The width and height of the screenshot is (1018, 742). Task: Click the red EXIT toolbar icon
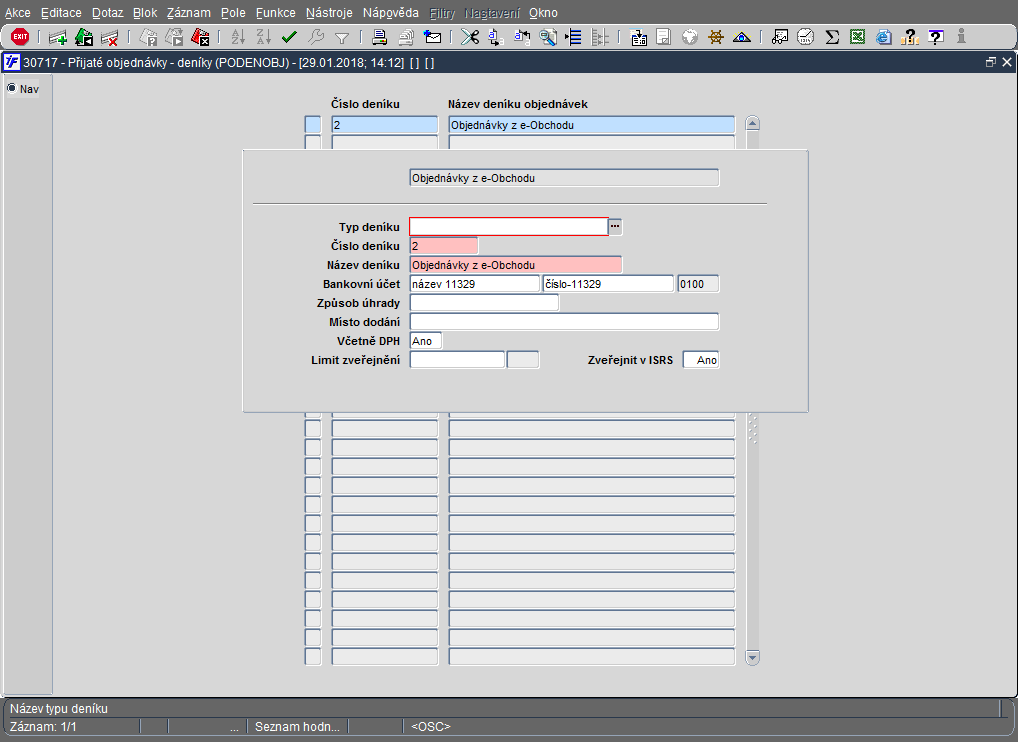[20, 37]
